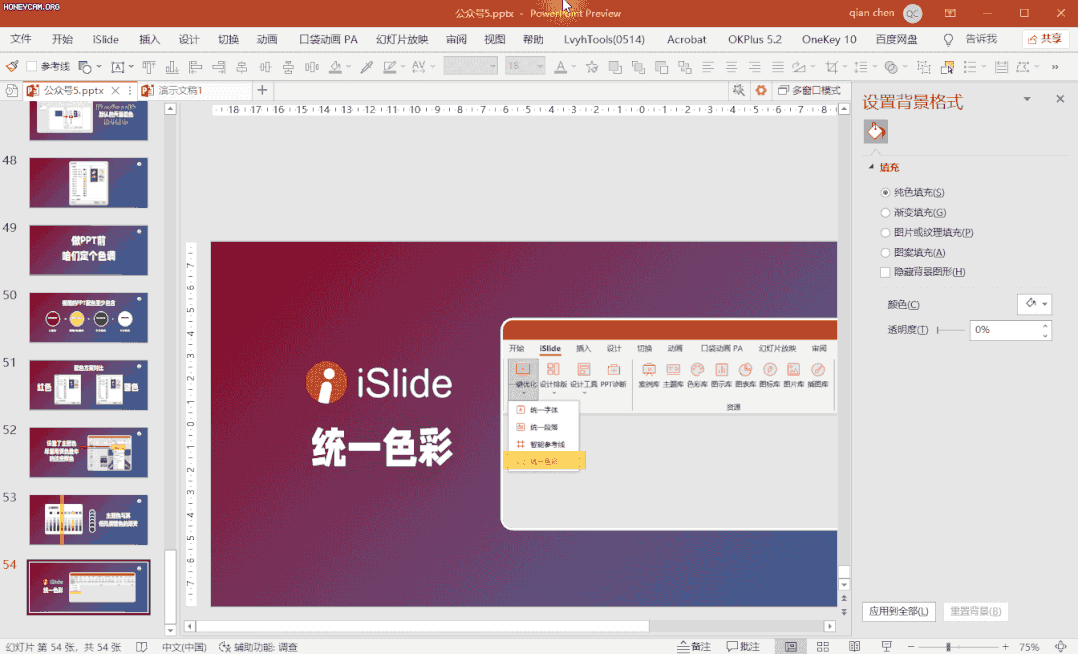
Task: Open the 设计 ribbon tab
Action: [189, 39]
